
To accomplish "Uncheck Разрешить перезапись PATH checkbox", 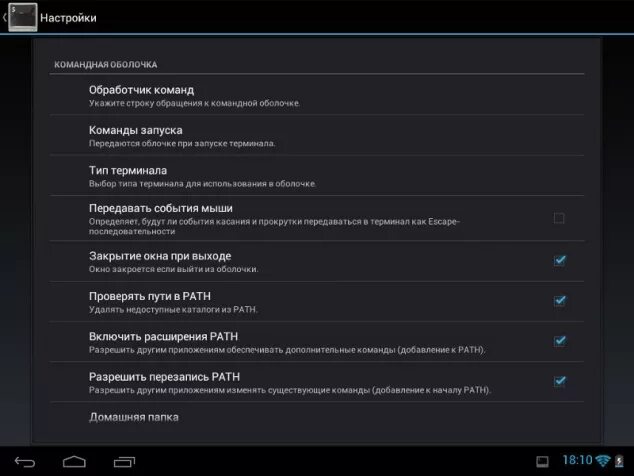I will pos(560,381).
